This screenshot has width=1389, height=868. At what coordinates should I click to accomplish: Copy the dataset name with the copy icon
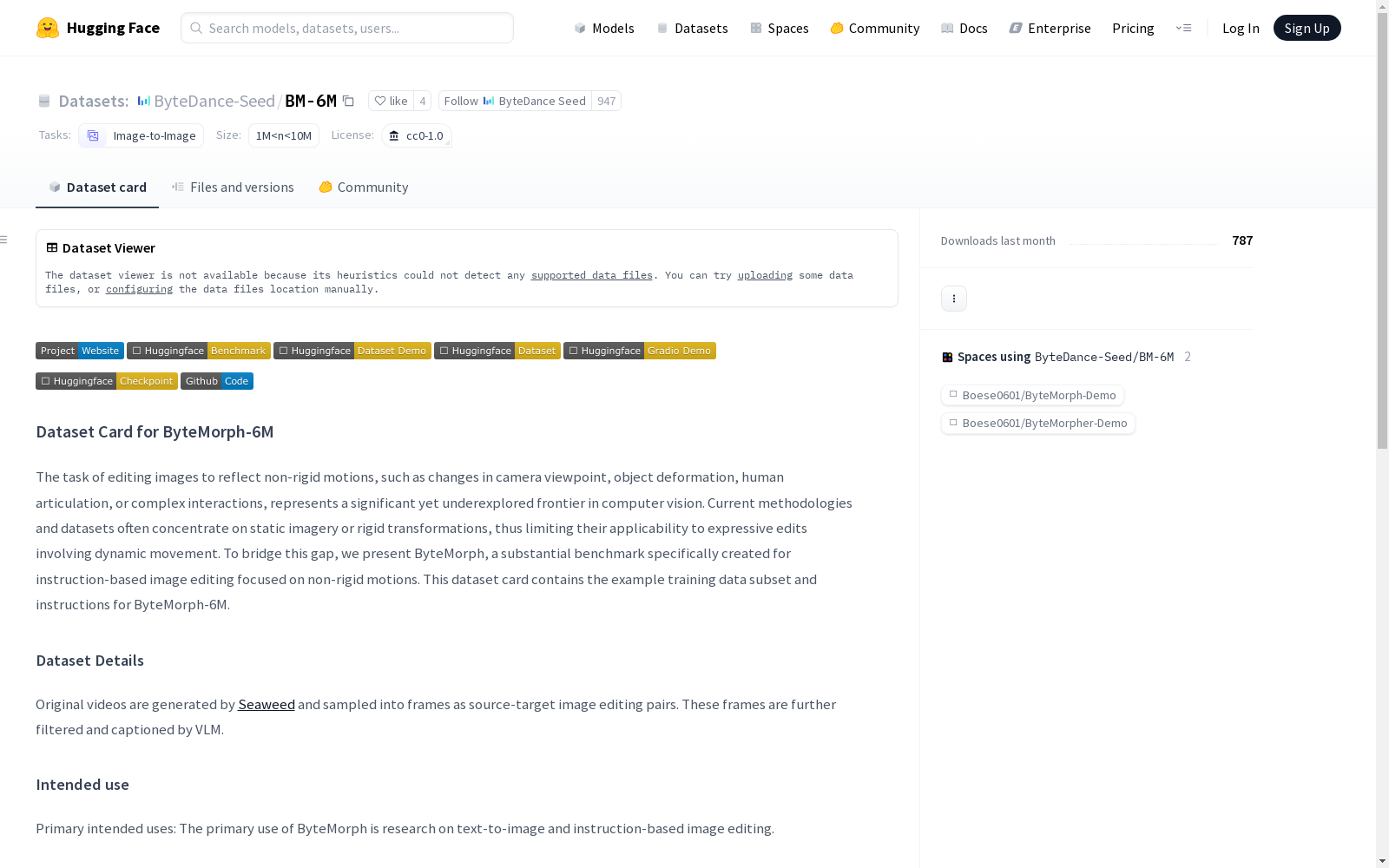coord(348,101)
